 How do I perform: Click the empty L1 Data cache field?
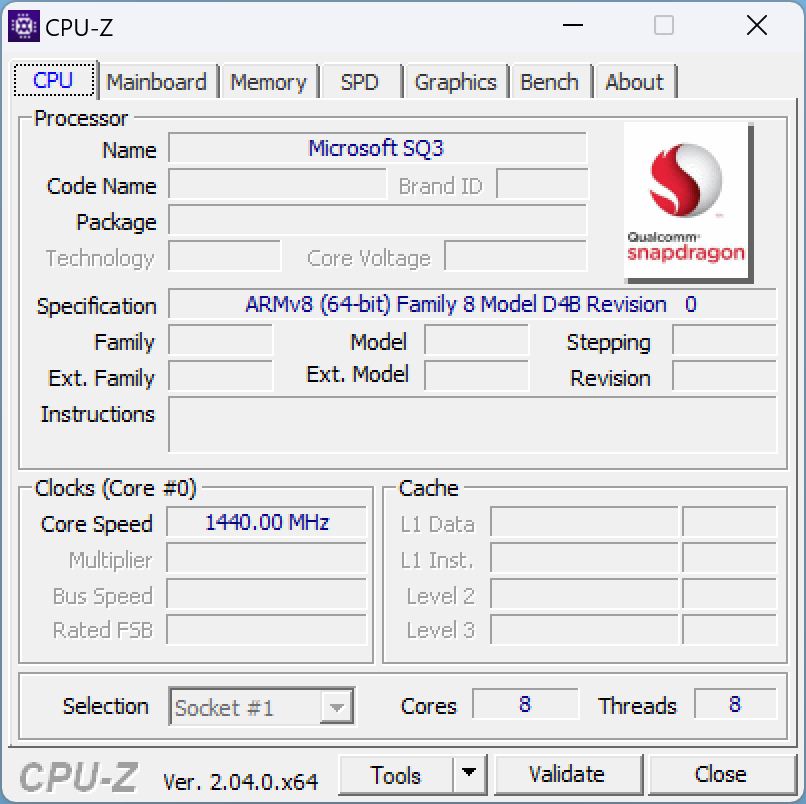[584, 522]
